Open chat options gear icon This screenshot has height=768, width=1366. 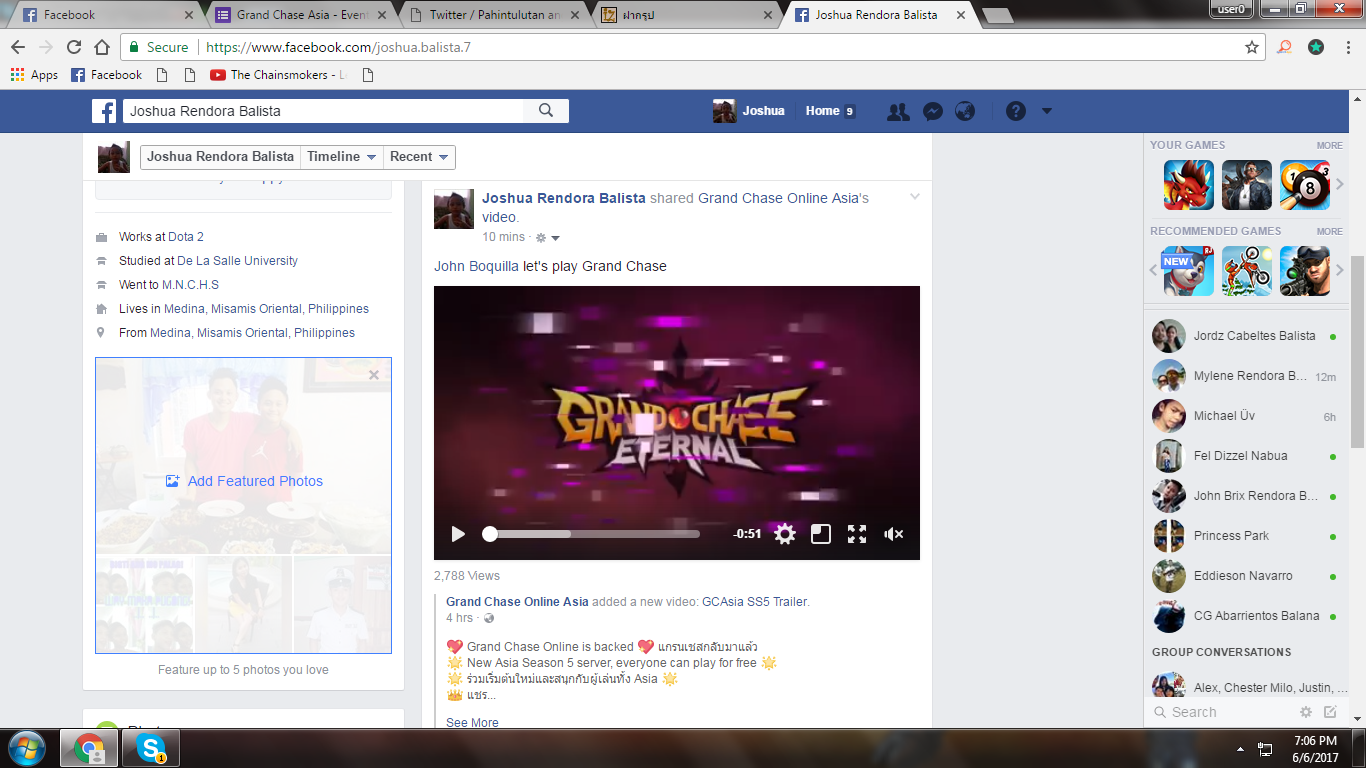coord(1306,712)
